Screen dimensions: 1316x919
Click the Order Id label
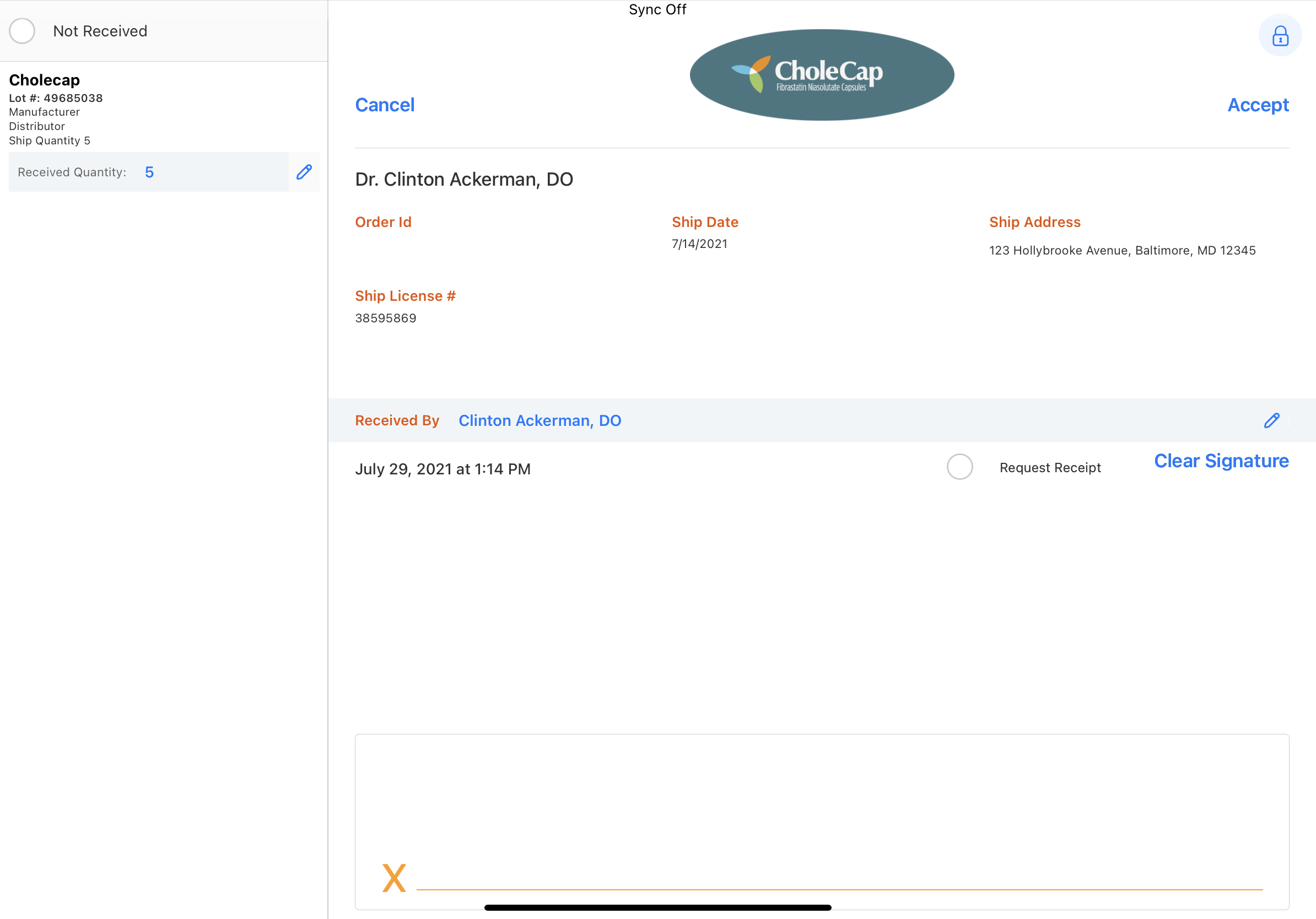tap(383, 221)
